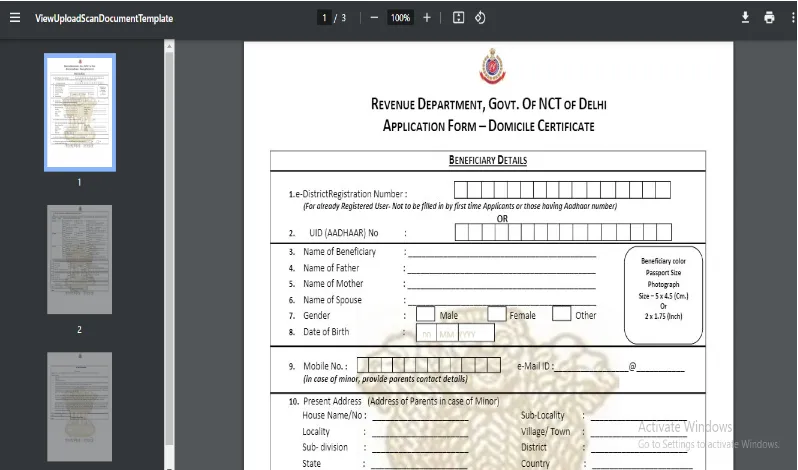Viewport: 798px width, 470px height.
Task: Click the ViewUploadScanDocumentTemplate title
Action: pyautogui.click(x=103, y=18)
